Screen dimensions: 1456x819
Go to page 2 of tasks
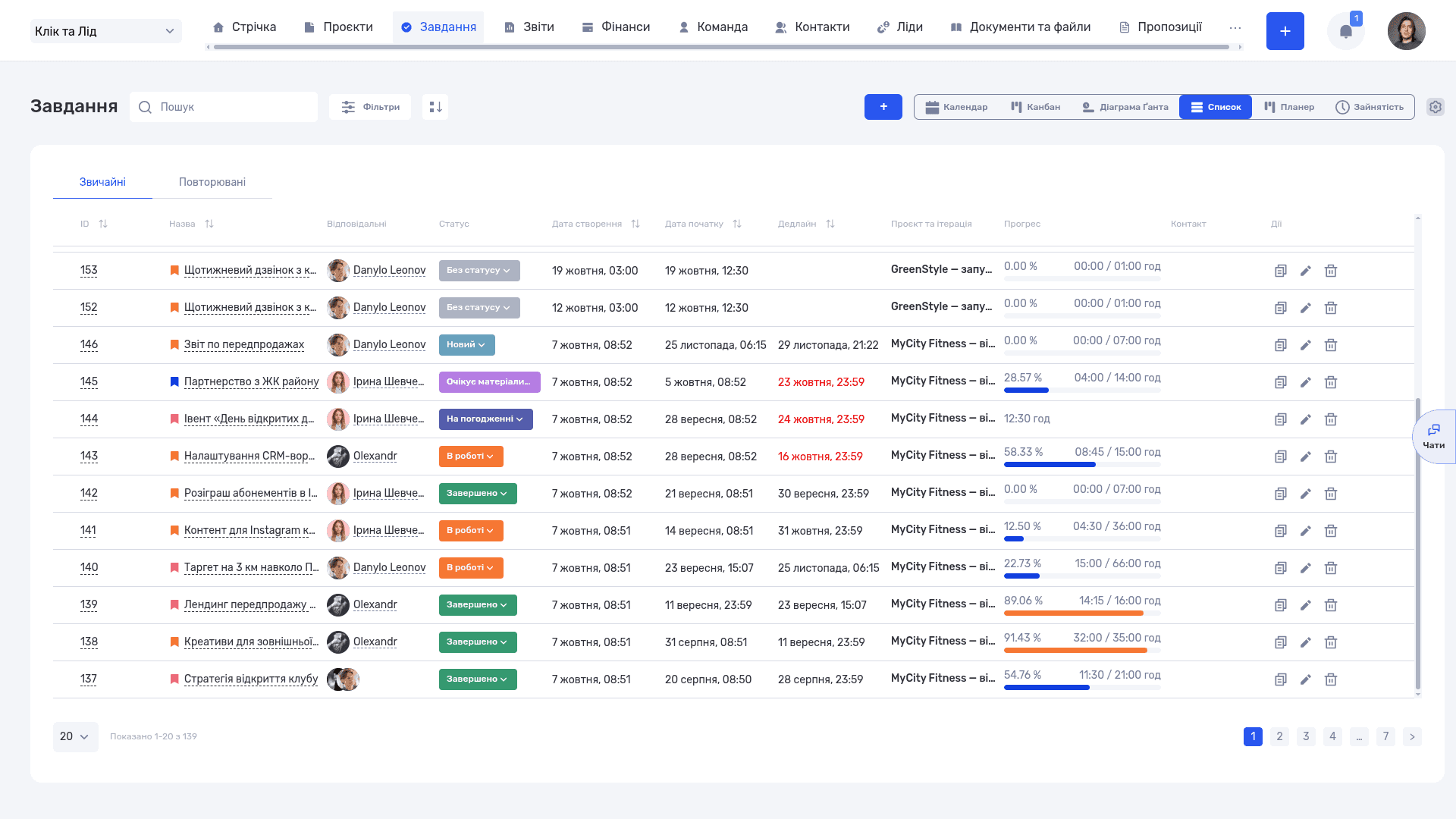[1279, 736]
